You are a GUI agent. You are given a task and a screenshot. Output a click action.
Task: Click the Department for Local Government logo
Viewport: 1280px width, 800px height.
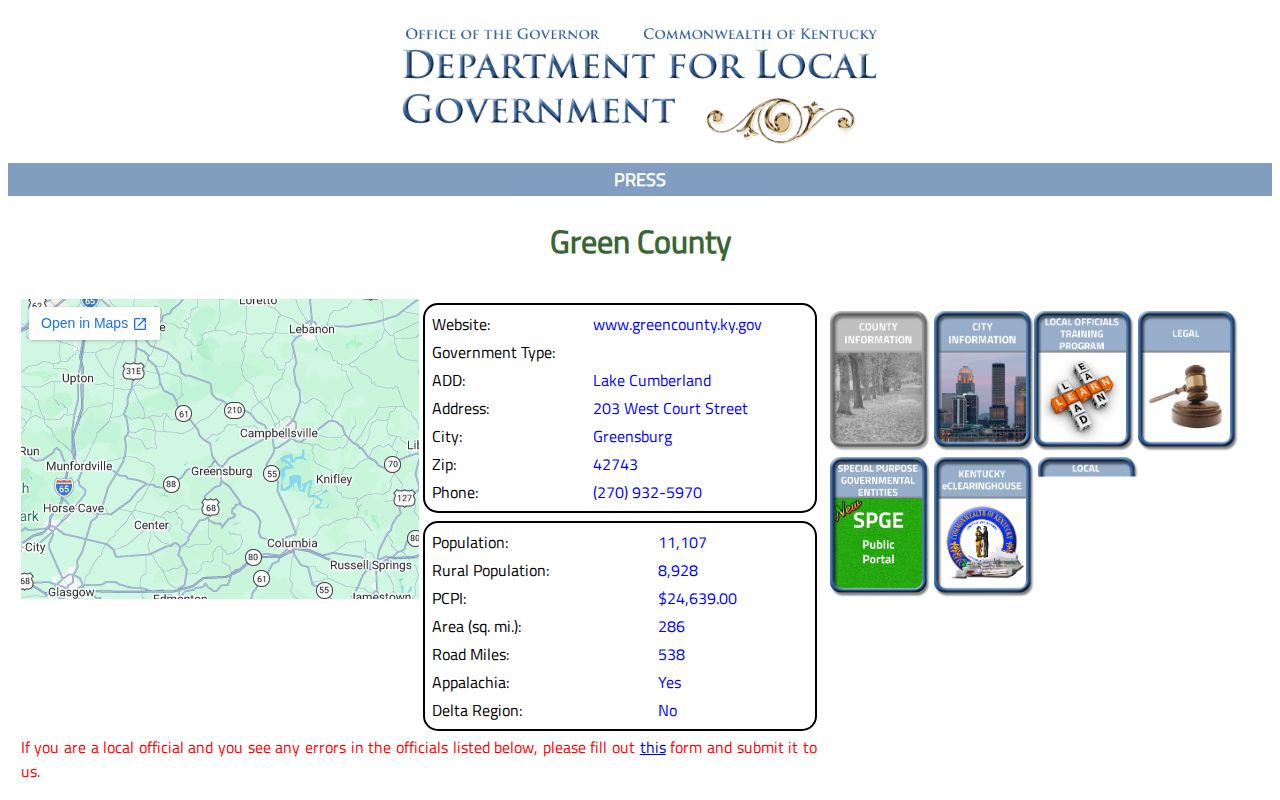click(x=640, y=84)
